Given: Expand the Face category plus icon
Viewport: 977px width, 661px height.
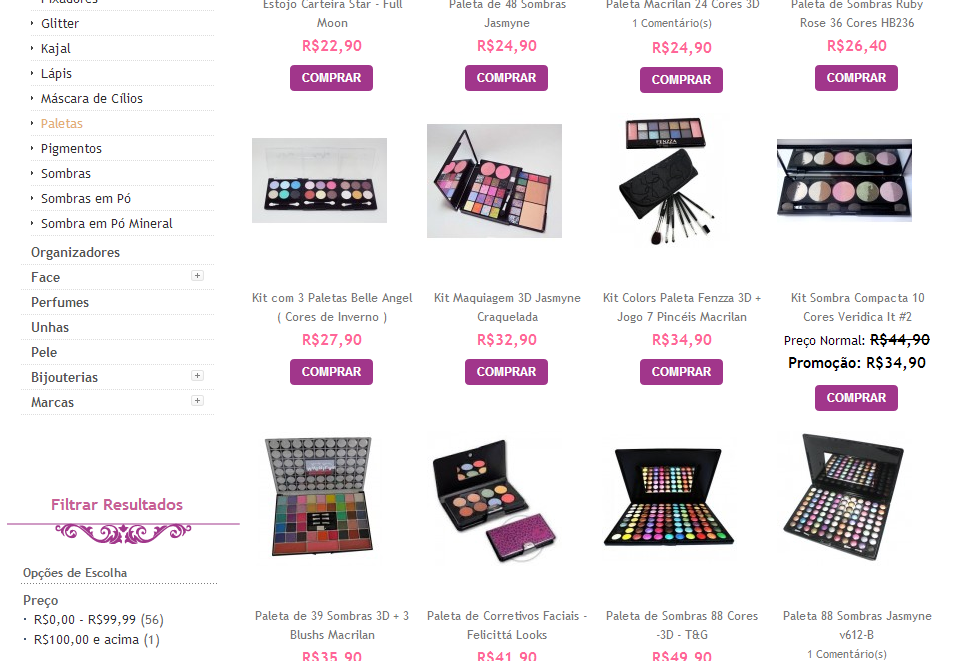Looking at the screenshot, I should point(197,275).
